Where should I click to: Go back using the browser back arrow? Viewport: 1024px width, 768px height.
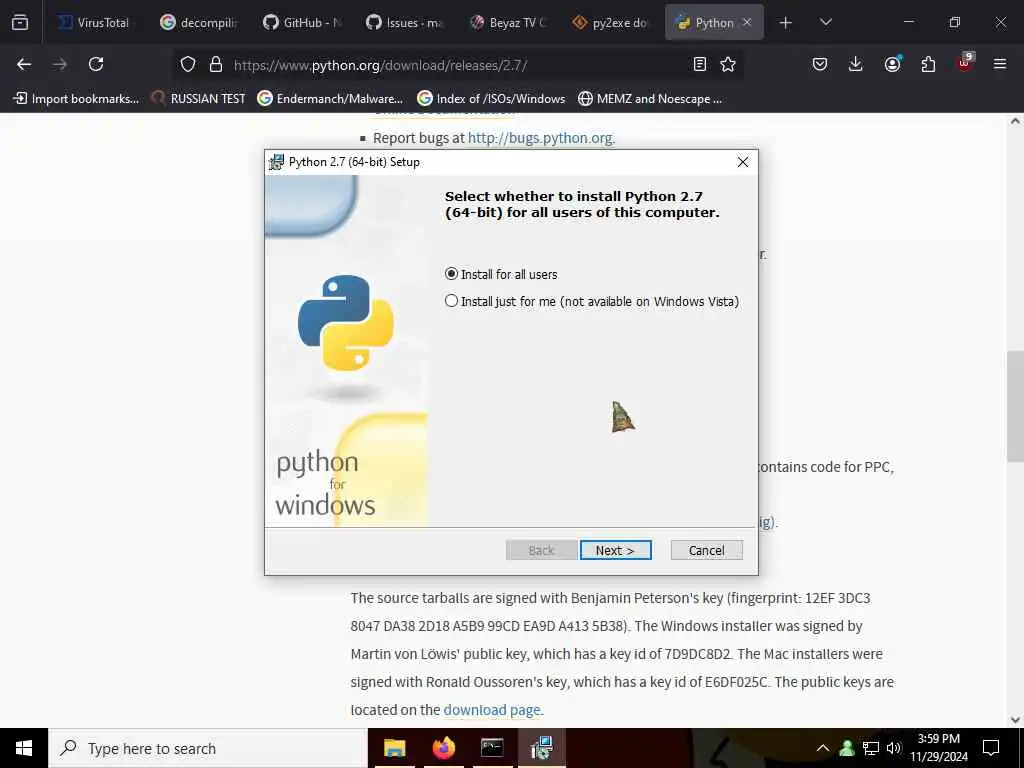[x=24, y=64]
